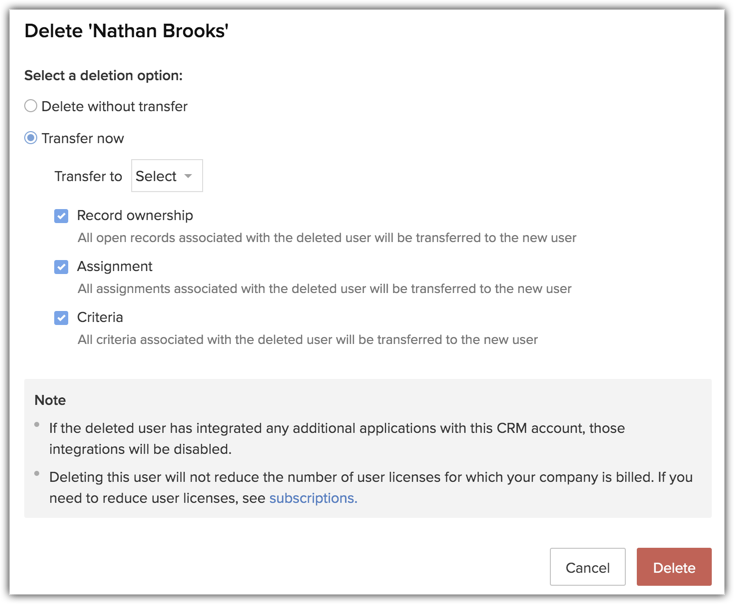
Task: Select the "Delete without transfer" radio button
Action: click(31, 106)
